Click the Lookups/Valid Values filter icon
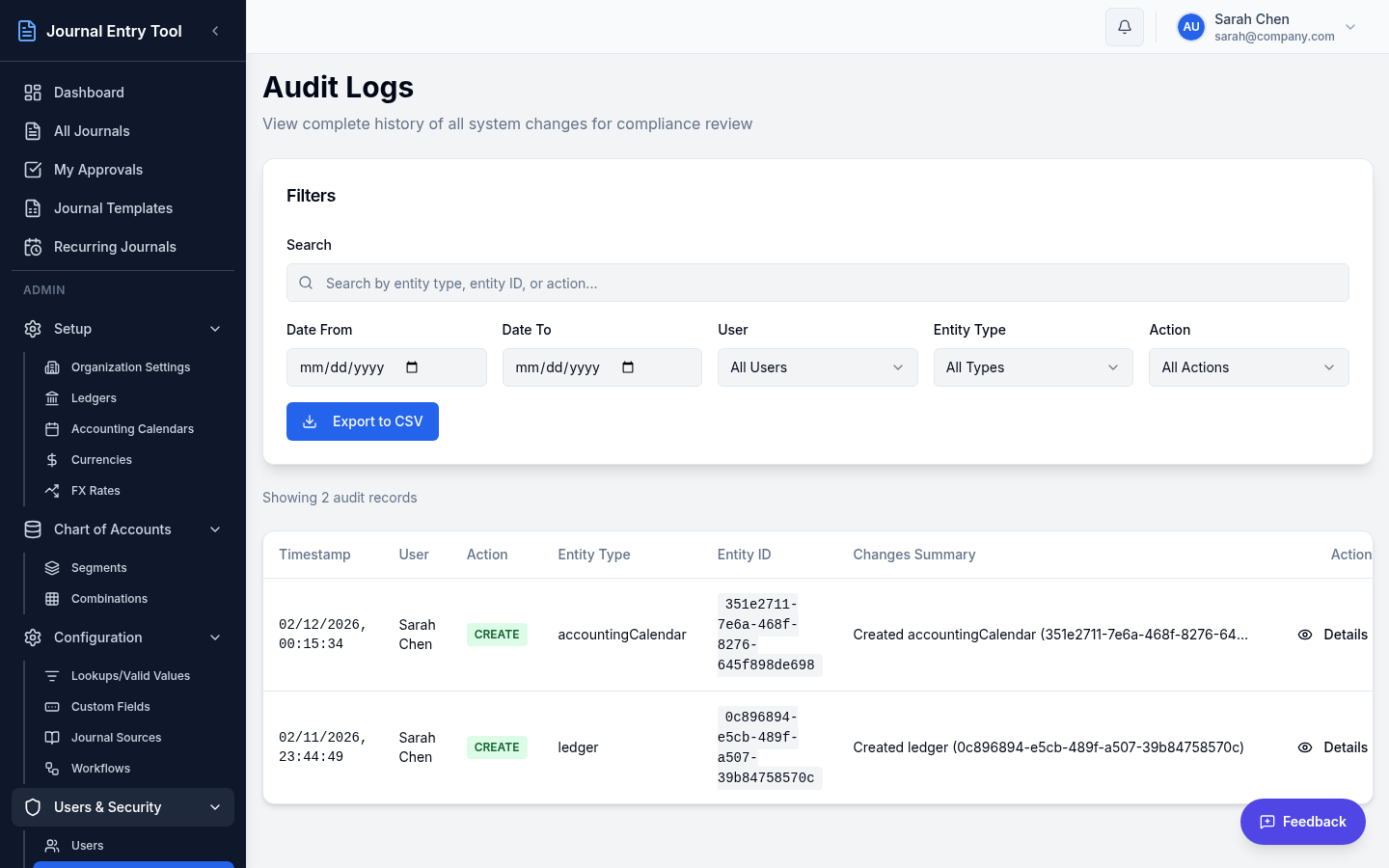Viewport: 1389px width, 868px height. click(x=52, y=676)
